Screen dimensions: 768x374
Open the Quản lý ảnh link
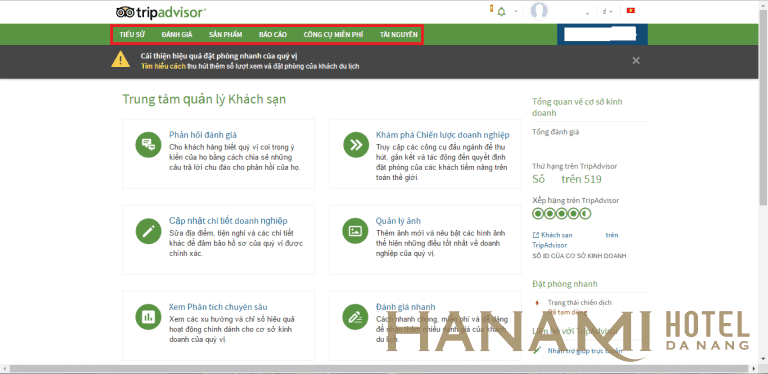398,221
